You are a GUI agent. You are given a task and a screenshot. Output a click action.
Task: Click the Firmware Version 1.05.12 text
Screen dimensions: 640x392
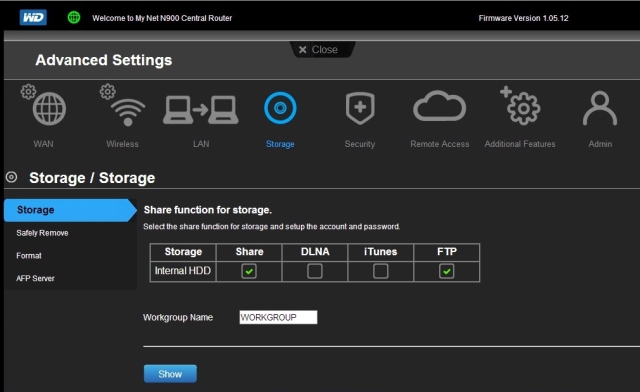pos(523,18)
